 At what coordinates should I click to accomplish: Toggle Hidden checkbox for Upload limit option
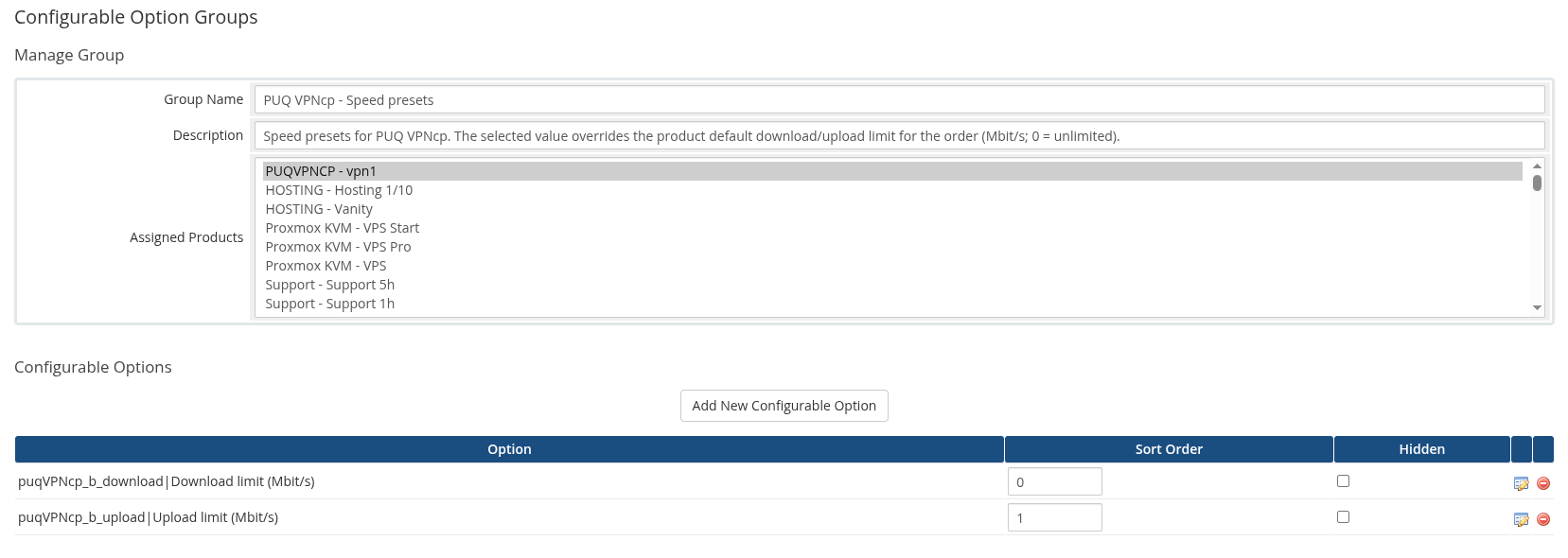click(x=1343, y=517)
